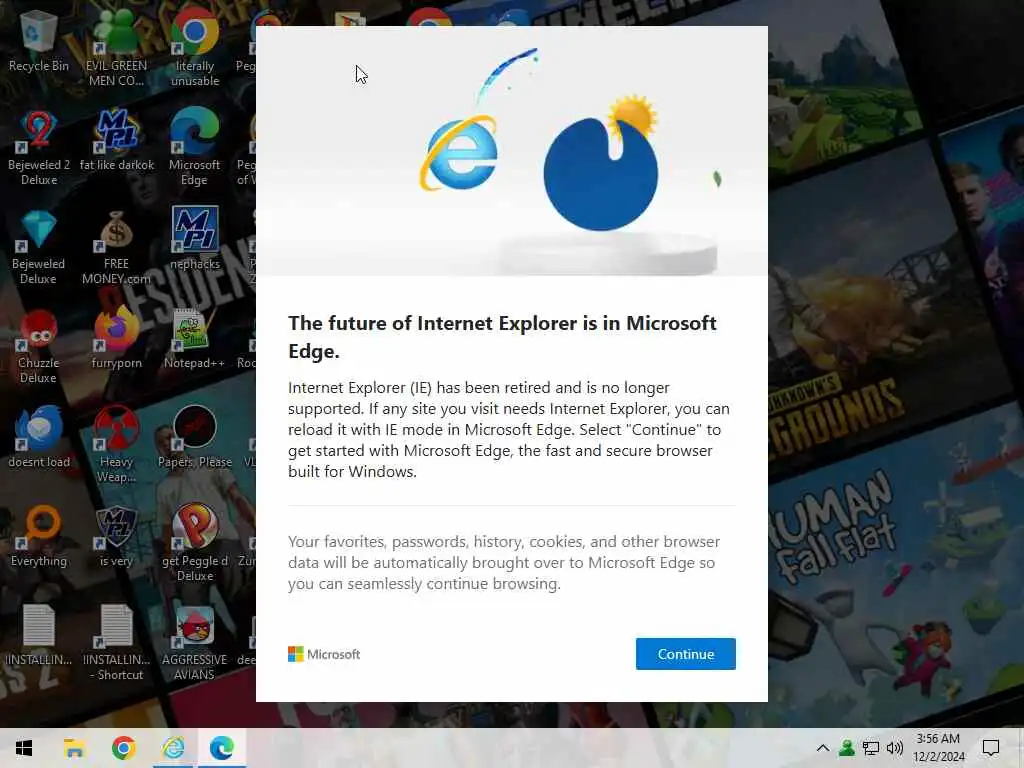The image size is (1024, 768).
Task: Select the EVIL GREEN MEN CO... shortcut
Action: coord(116,49)
